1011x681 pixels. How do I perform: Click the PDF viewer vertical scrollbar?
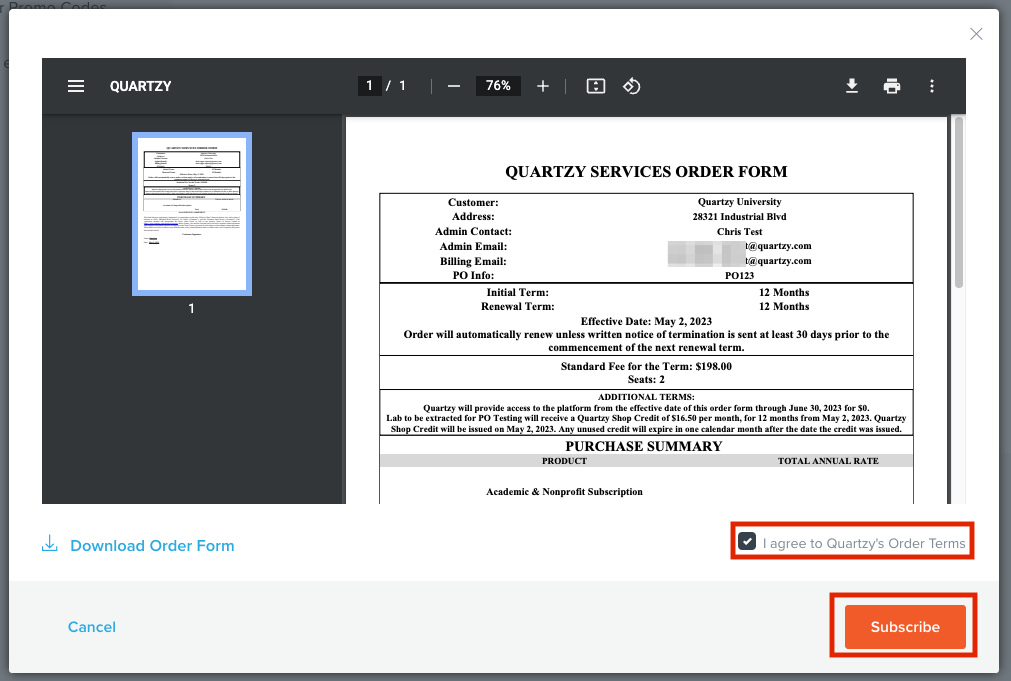click(x=959, y=201)
